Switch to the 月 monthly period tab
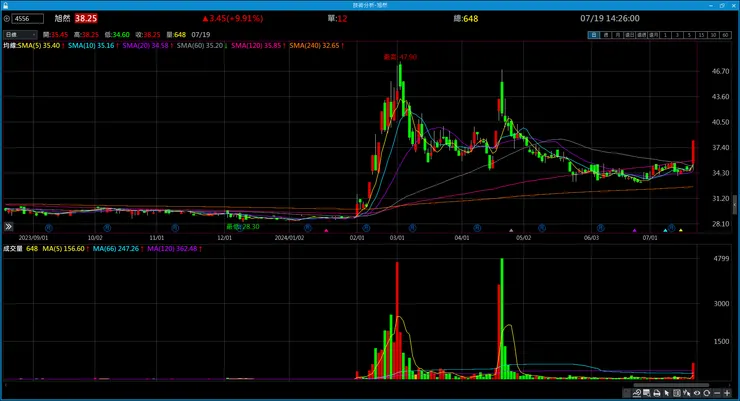Screen dimensions: 740x401 [x=617, y=35]
